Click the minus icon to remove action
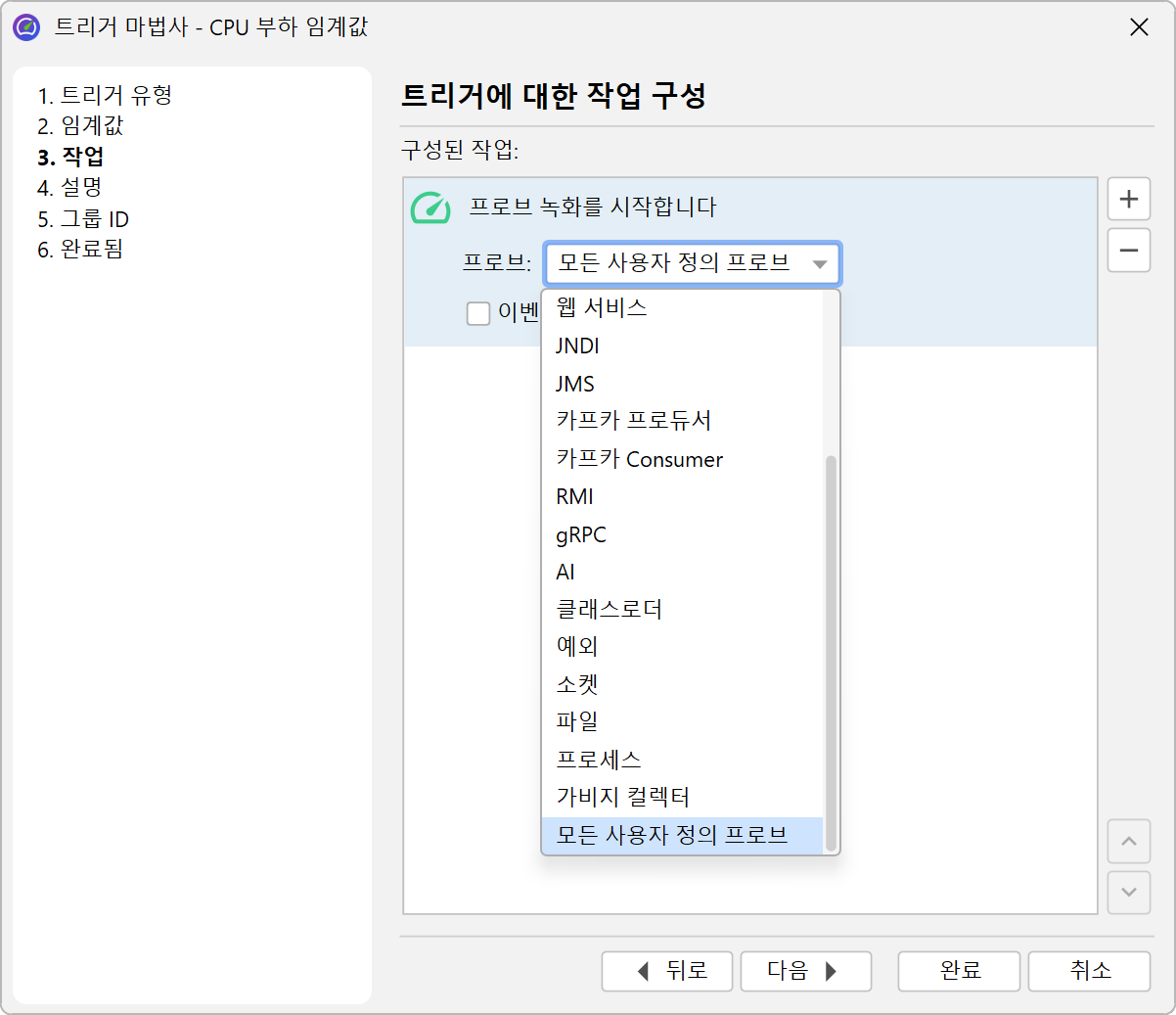Viewport: 1176px width, 1015px height. (1128, 251)
